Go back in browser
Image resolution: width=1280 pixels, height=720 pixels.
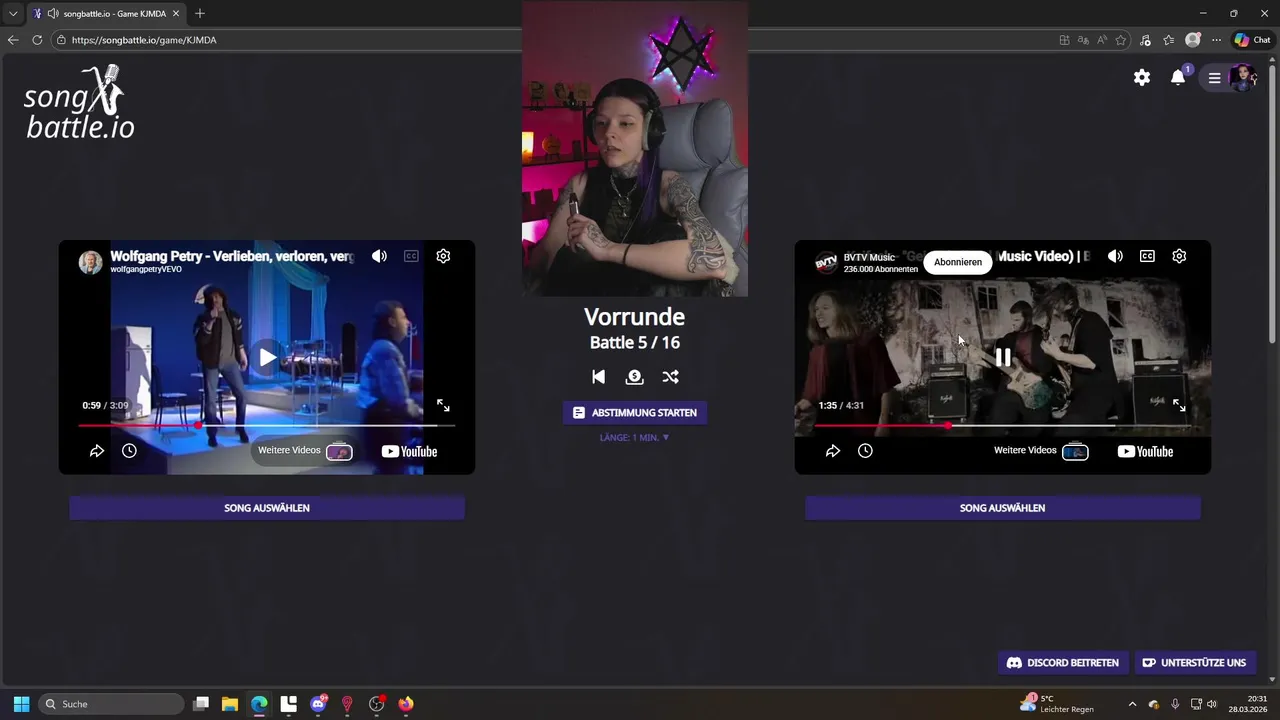click(13, 40)
